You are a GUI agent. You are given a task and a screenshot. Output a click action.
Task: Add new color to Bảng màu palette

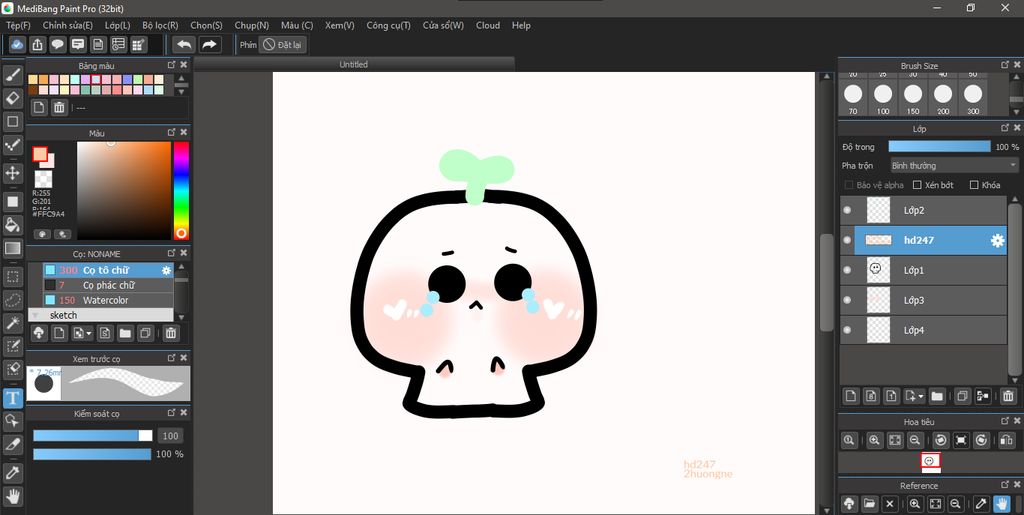(x=39, y=108)
